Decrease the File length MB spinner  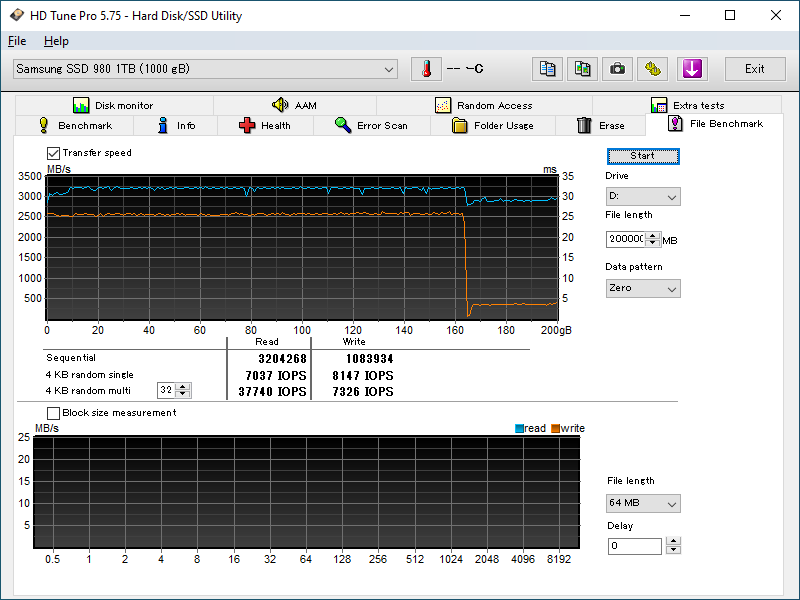(653, 243)
